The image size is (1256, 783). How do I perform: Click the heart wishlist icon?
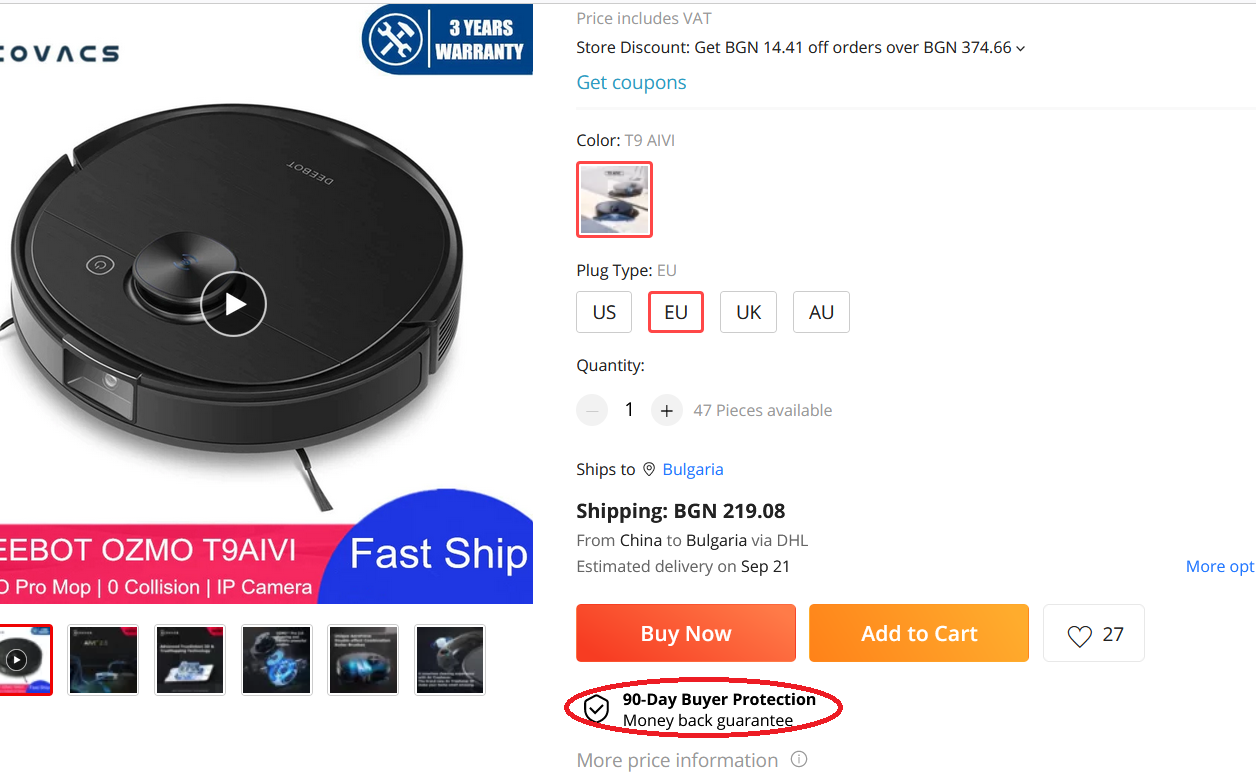click(x=1079, y=635)
